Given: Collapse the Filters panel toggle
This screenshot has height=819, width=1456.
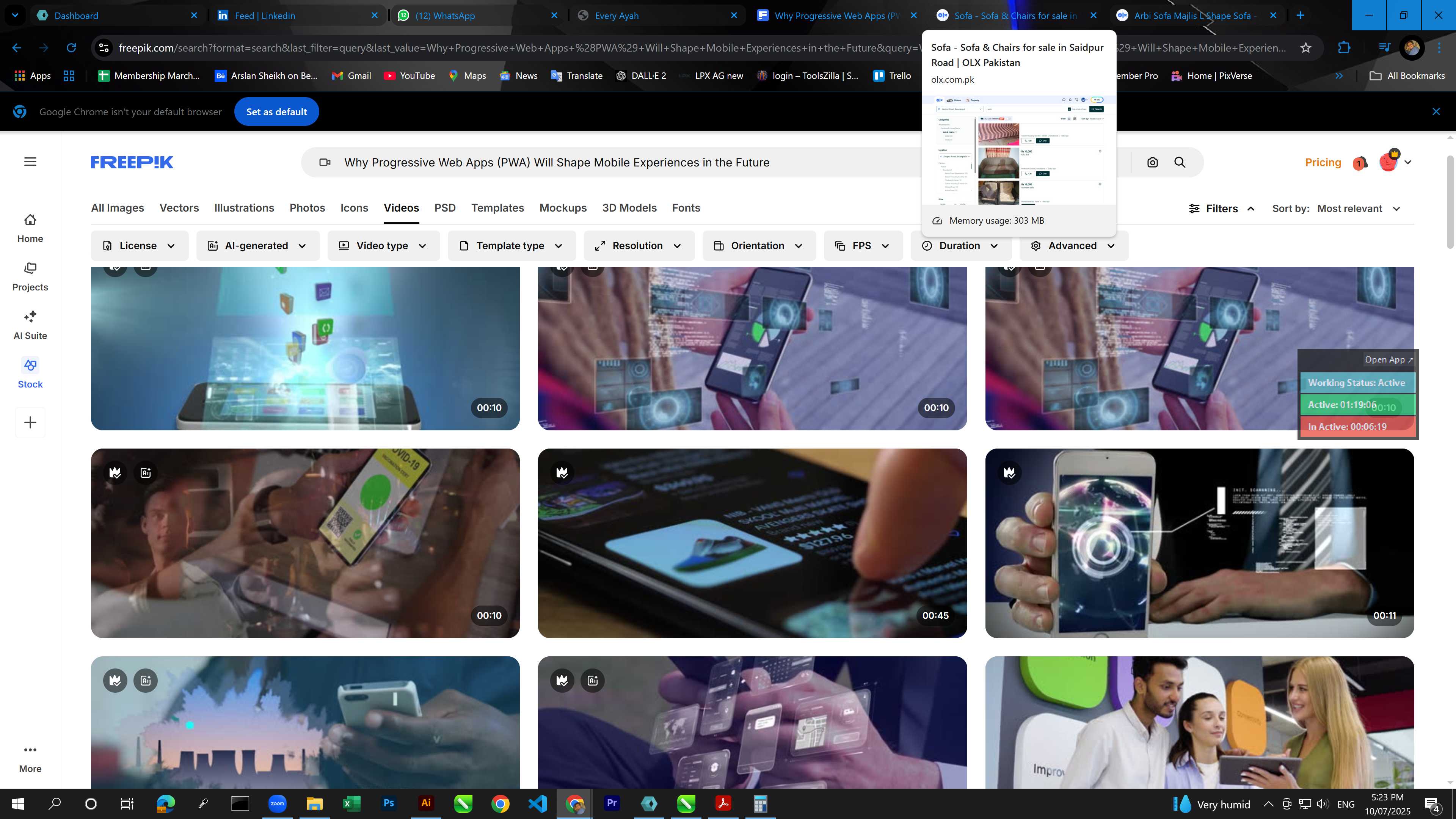Looking at the screenshot, I should point(1222,209).
